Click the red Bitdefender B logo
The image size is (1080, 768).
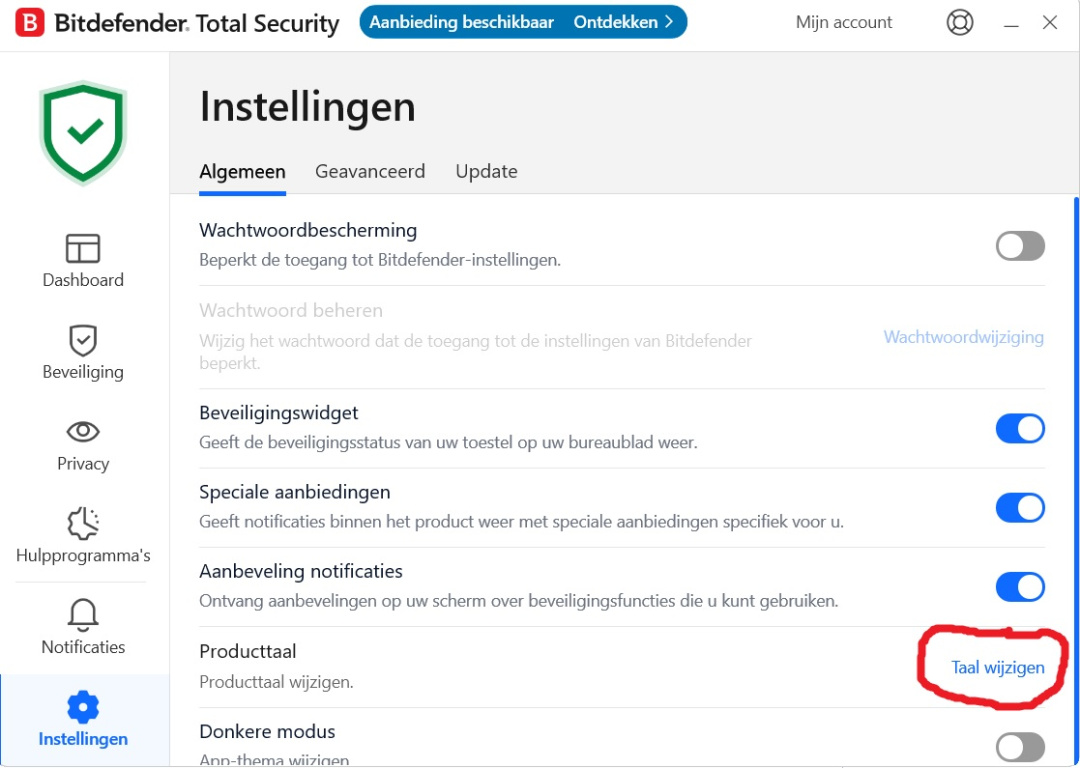[30, 23]
